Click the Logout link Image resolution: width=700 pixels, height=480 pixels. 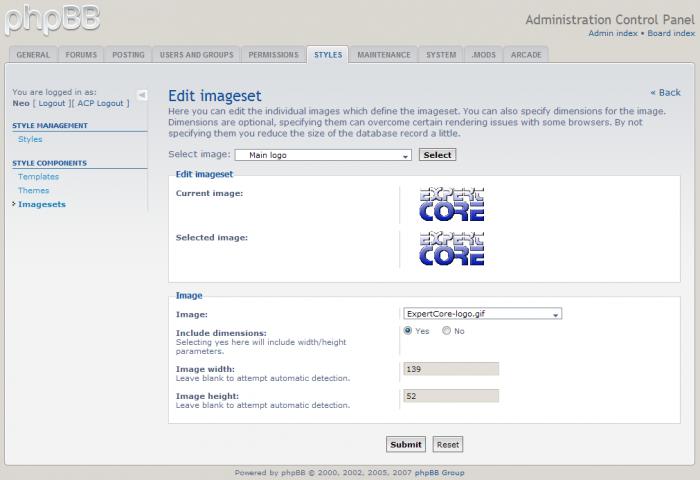click(x=52, y=103)
